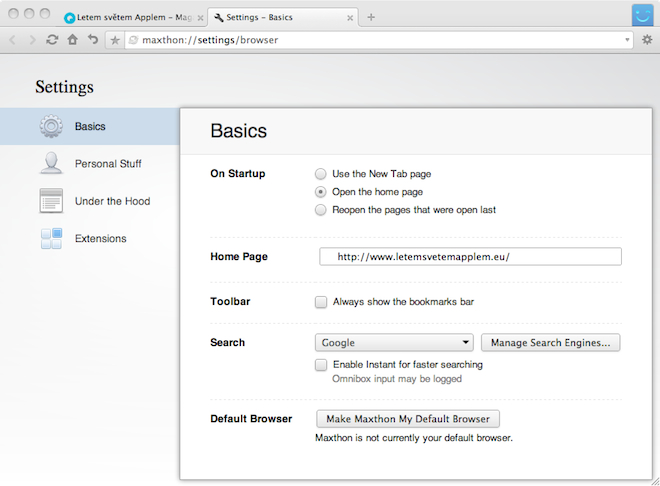The width and height of the screenshot is (660, 486).
Task: Click the Letem světem Applem tab favicon
Action: pyautogui.click(x=69, y=18)
